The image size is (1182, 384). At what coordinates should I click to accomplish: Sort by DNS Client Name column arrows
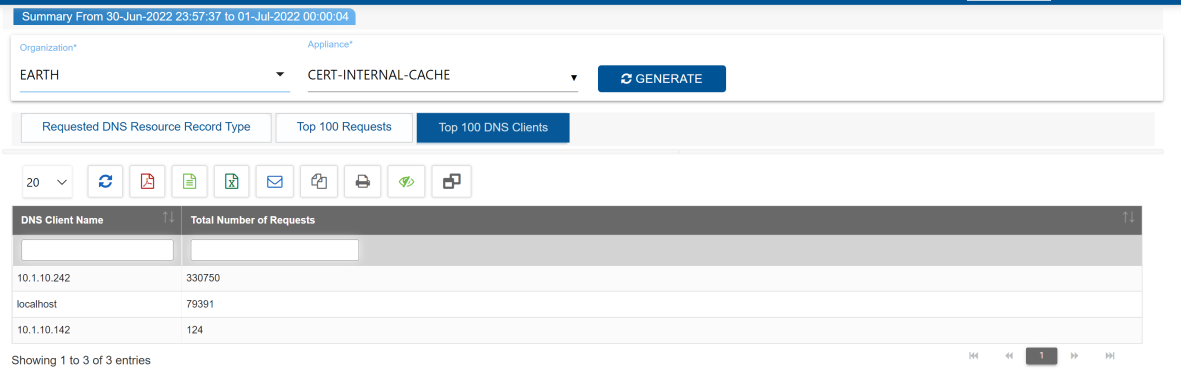click(x=168, y=218)
